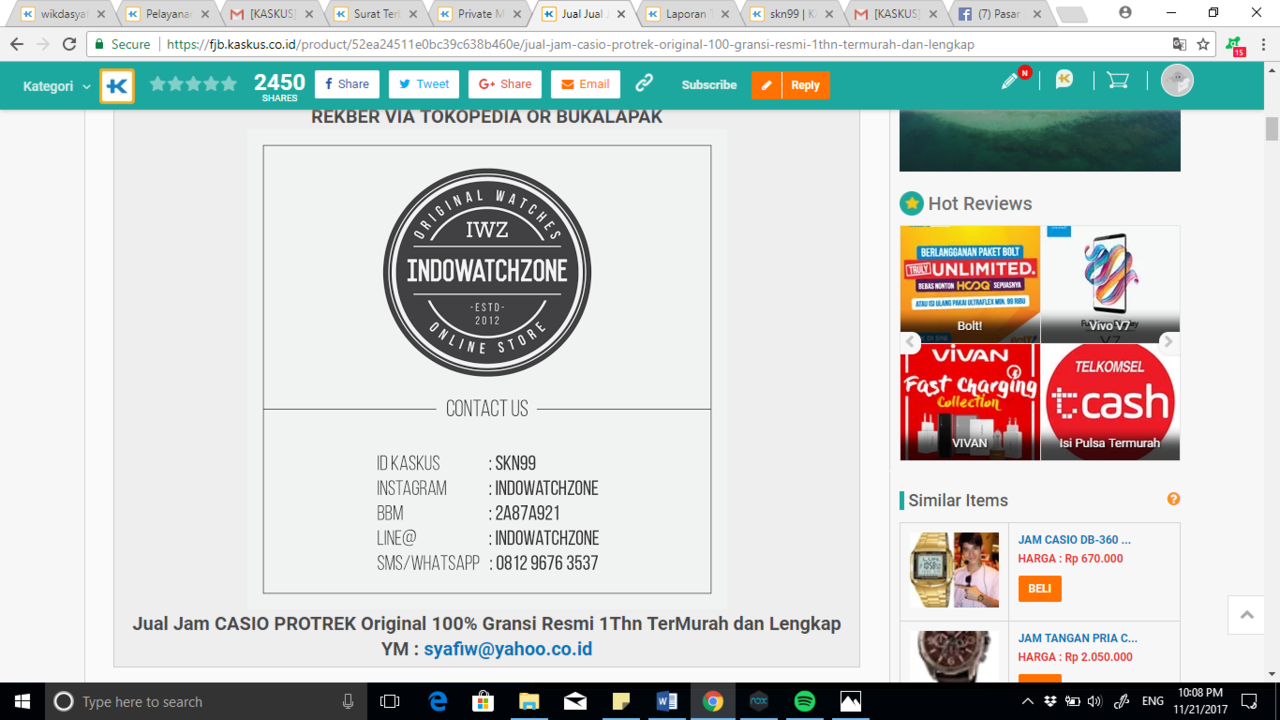Click the Similar Items help question icon
This screenshot has width=1280, height=720.
click(x=1173, y=499)
